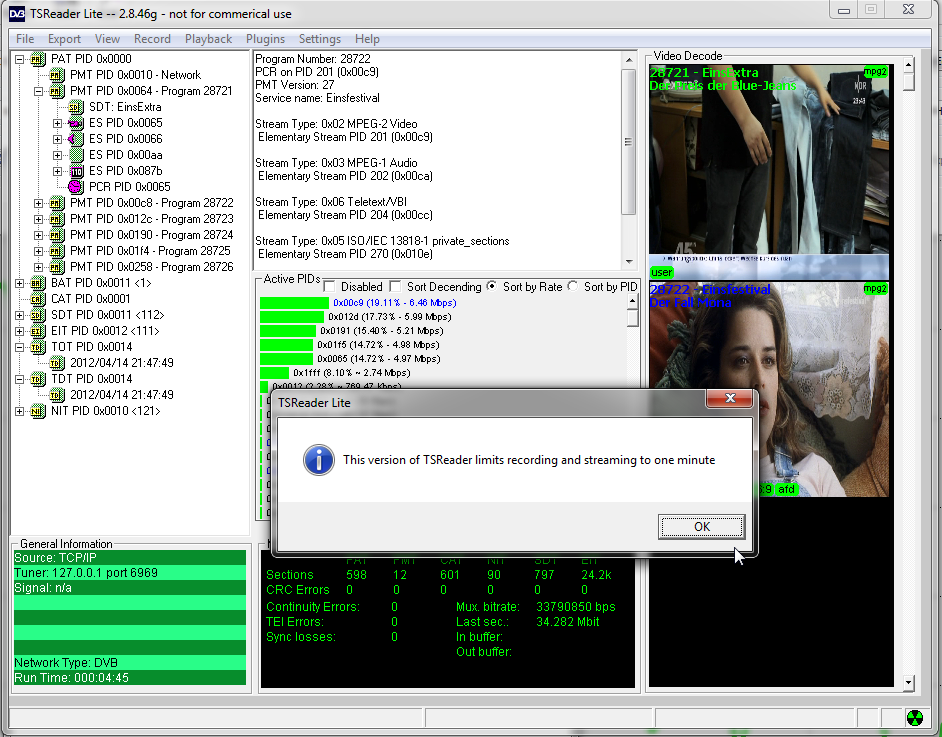This screenshot has width=942, height=737.
Task: Click the Source: TCP/IP information row
Action: click(x=130, y=557)
